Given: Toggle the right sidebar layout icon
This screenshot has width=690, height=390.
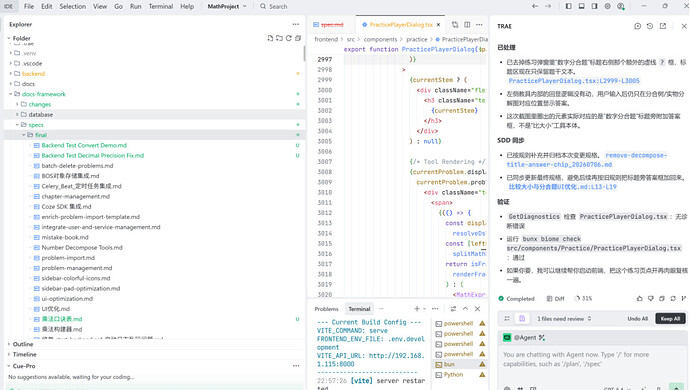Looking at the screenshot, I should pos(595,6).
